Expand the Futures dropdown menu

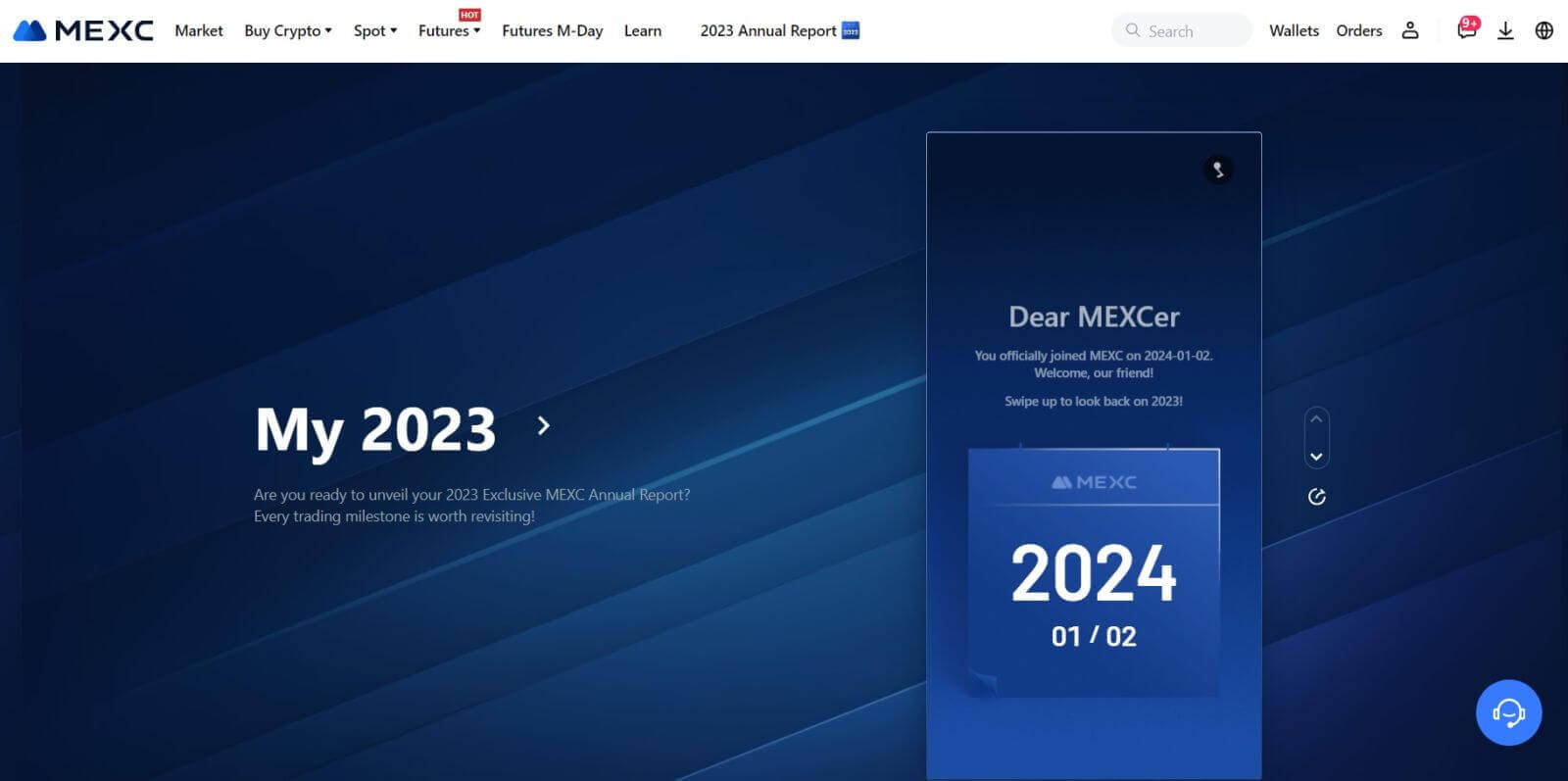449,30
